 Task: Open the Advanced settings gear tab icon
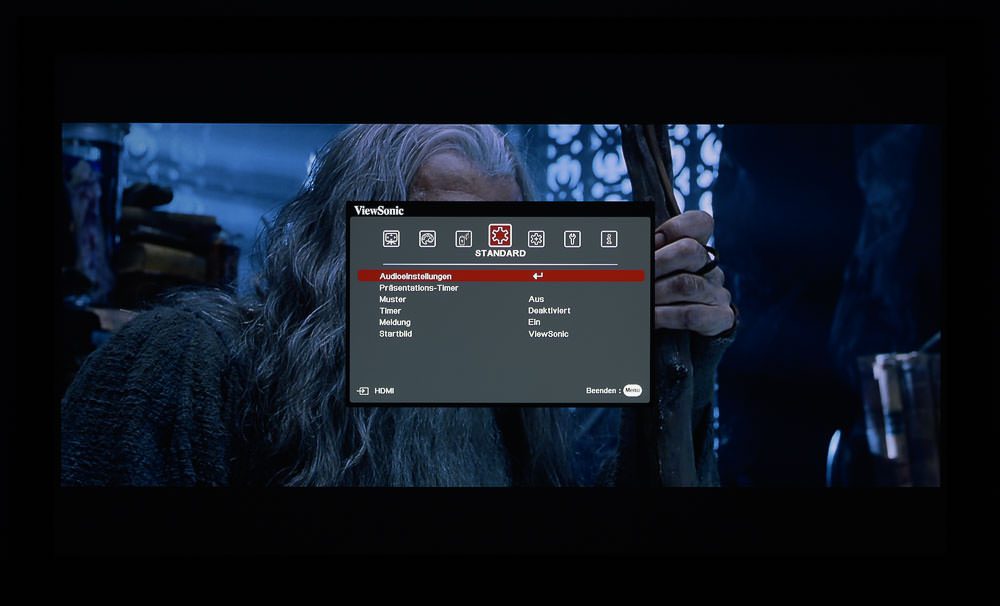point(536,239)
